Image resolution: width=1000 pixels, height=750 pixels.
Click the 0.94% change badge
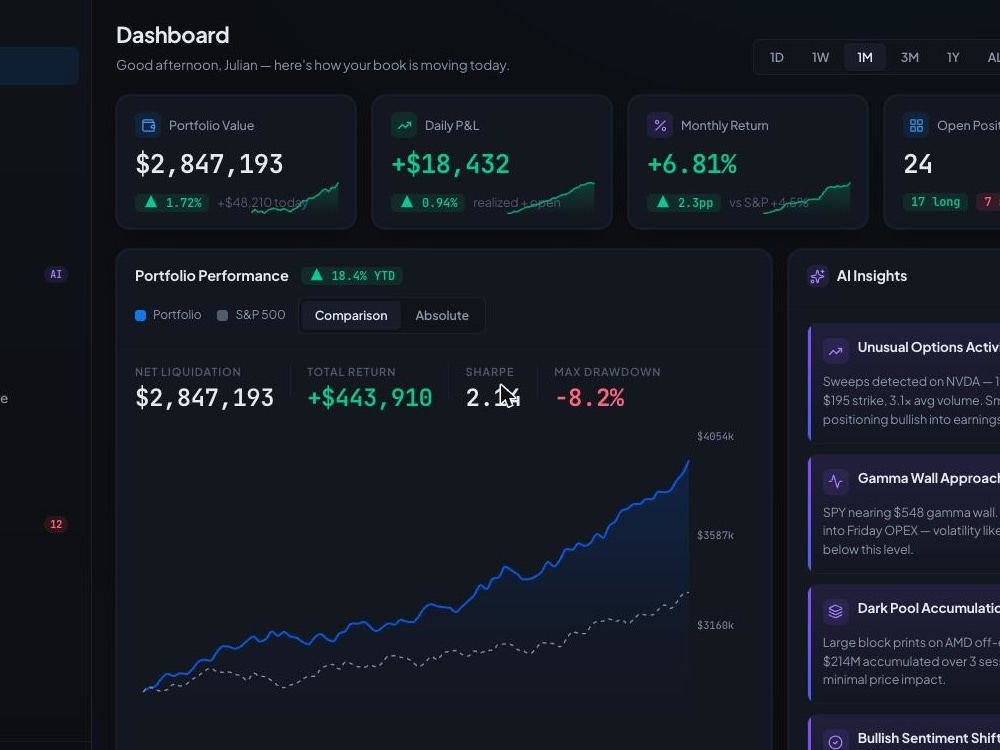coord(429,203)
